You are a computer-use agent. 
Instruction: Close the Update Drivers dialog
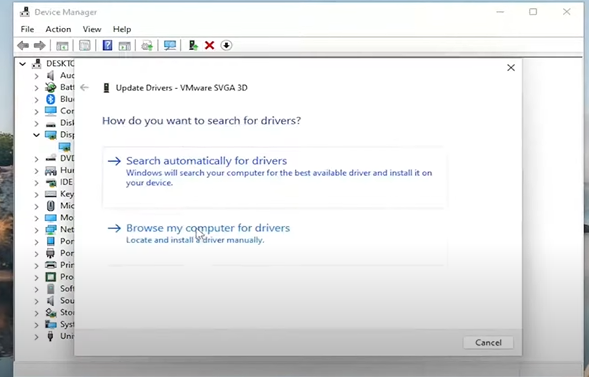[x=511, y=68]
